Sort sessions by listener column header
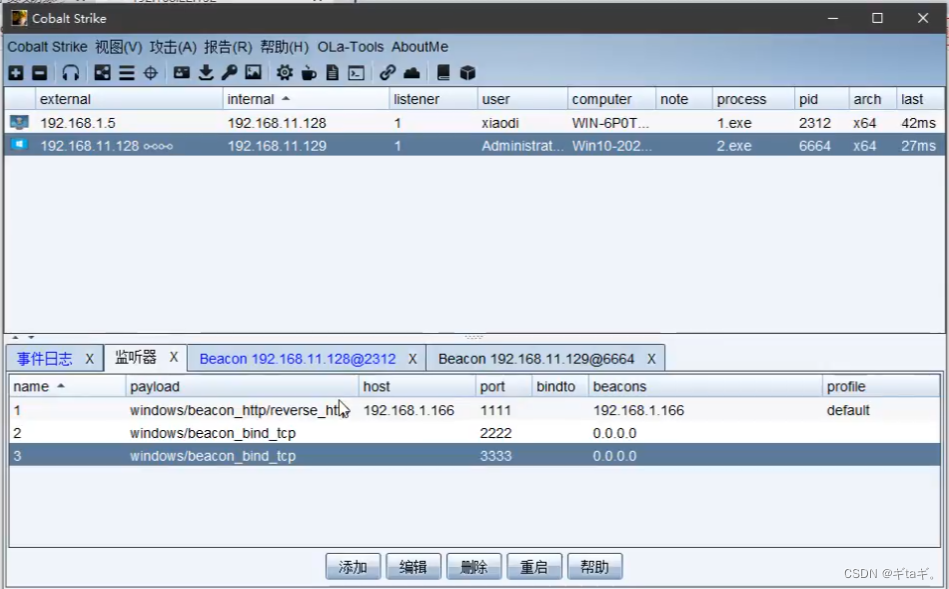 point(433,99)
